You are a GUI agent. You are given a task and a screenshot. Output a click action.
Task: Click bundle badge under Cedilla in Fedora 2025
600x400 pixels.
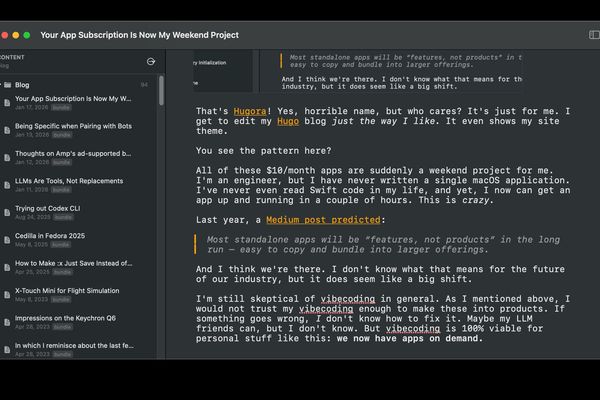pyautogui.click(x=61, y=245)
